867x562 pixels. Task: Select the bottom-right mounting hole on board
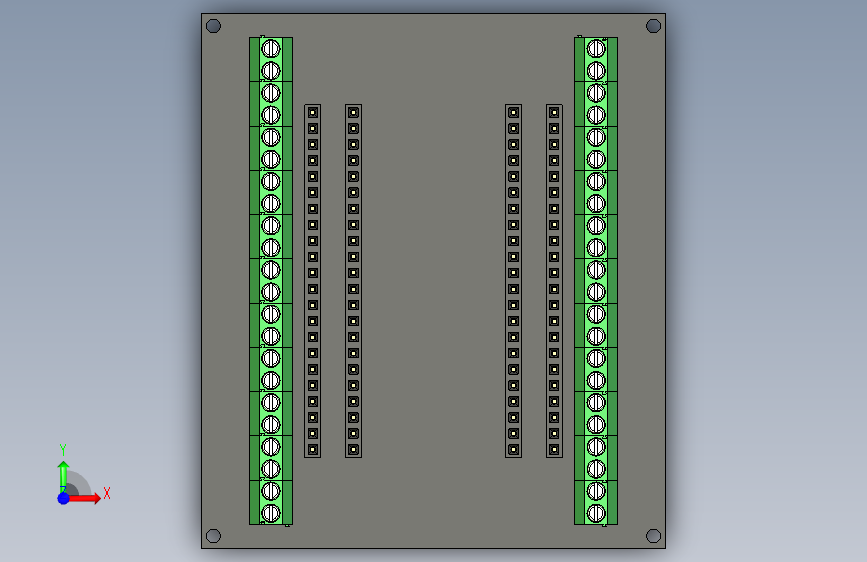click(x=654, y=536)
